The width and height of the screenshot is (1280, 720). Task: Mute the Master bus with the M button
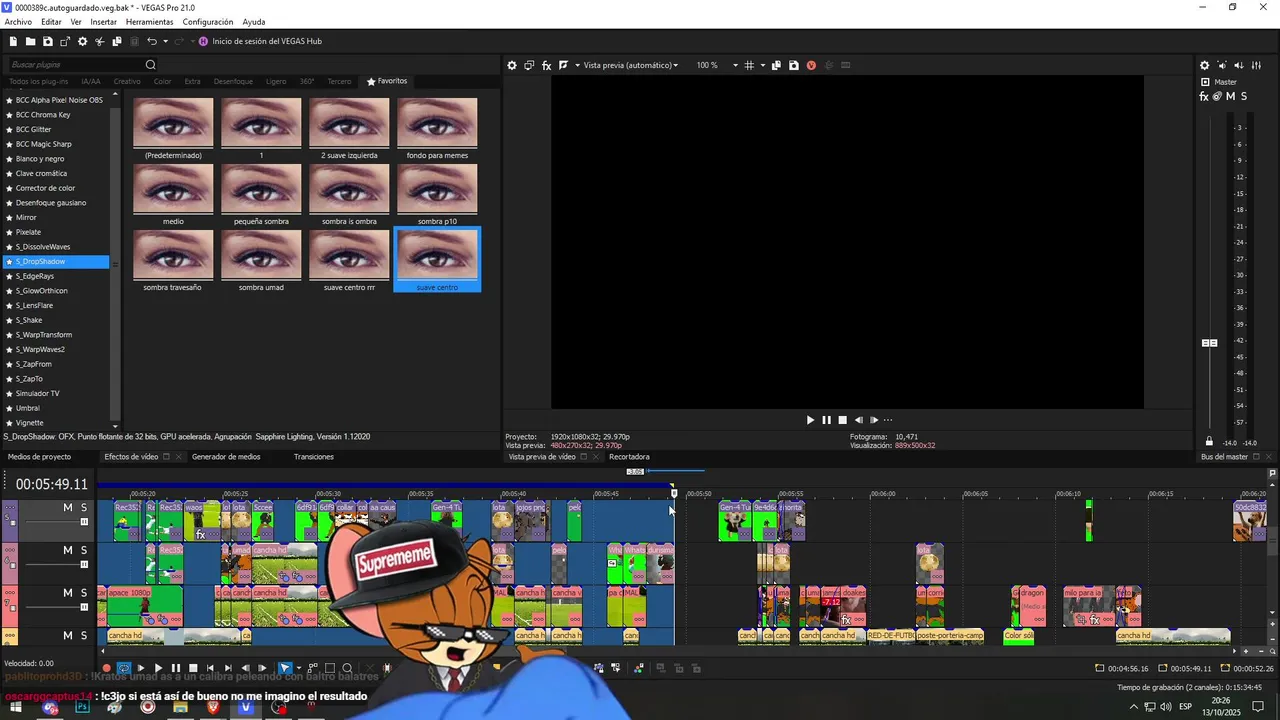pyautogui.click(x=1231, y=96)
